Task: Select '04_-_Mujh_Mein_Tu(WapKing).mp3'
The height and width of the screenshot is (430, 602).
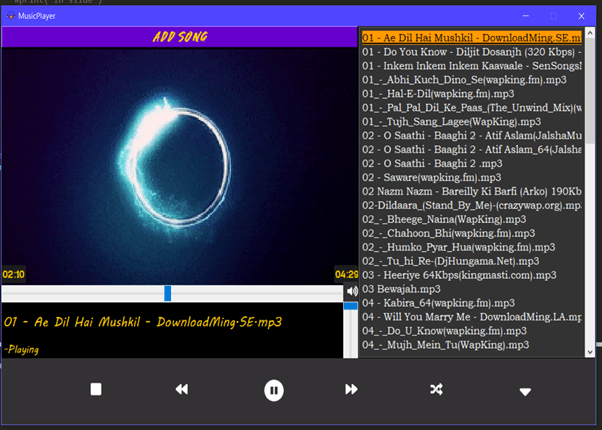Action: (x=445, y=345)
